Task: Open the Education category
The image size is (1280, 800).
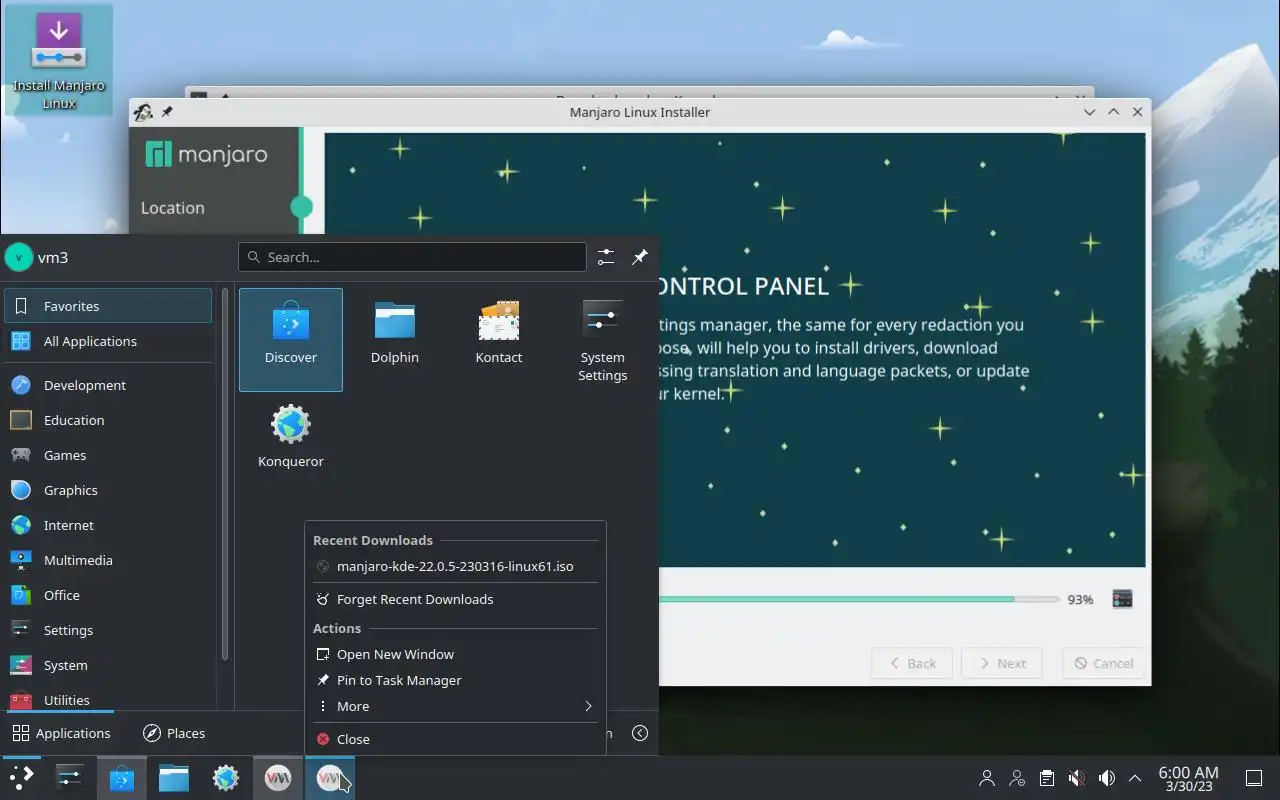Action: (108, 420)
